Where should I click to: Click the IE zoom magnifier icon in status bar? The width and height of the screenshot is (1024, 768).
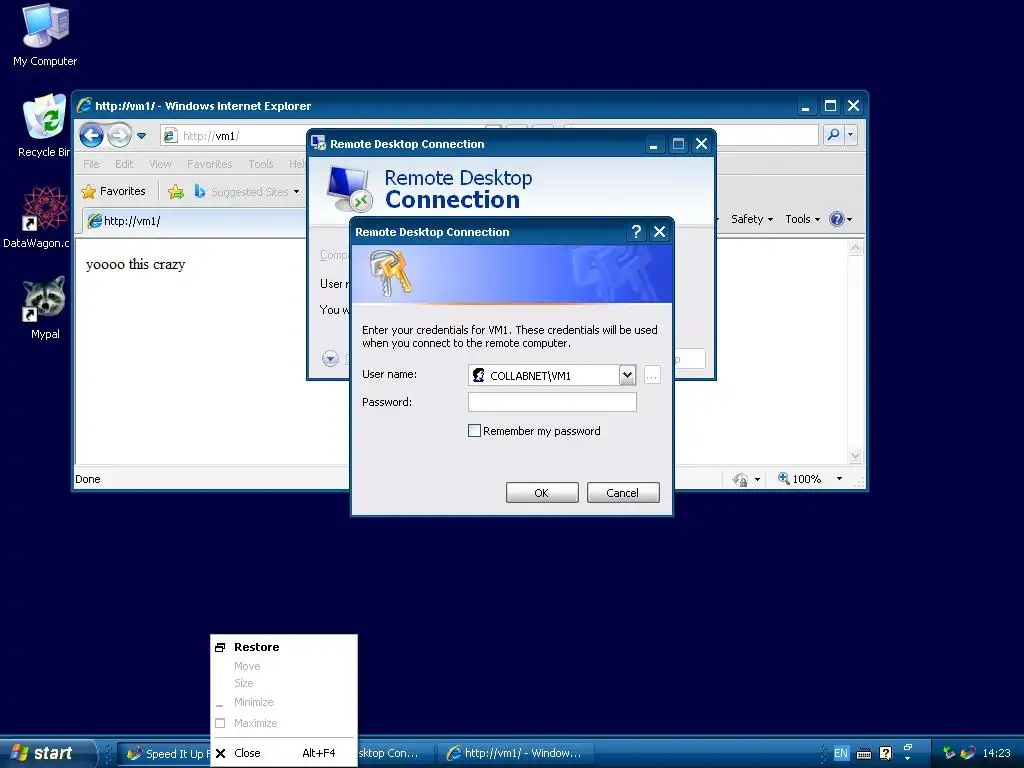tap(783, 479)
